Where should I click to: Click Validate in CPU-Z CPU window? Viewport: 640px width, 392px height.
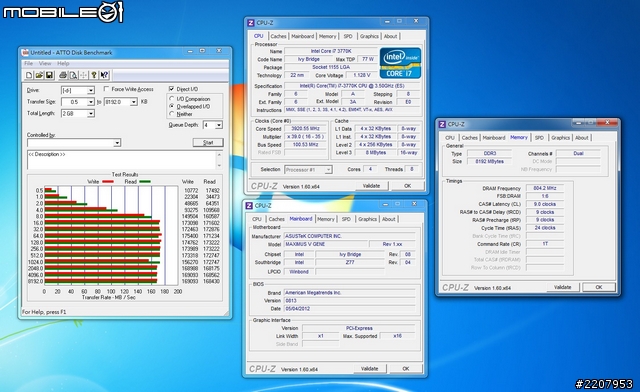coord(371,186)
